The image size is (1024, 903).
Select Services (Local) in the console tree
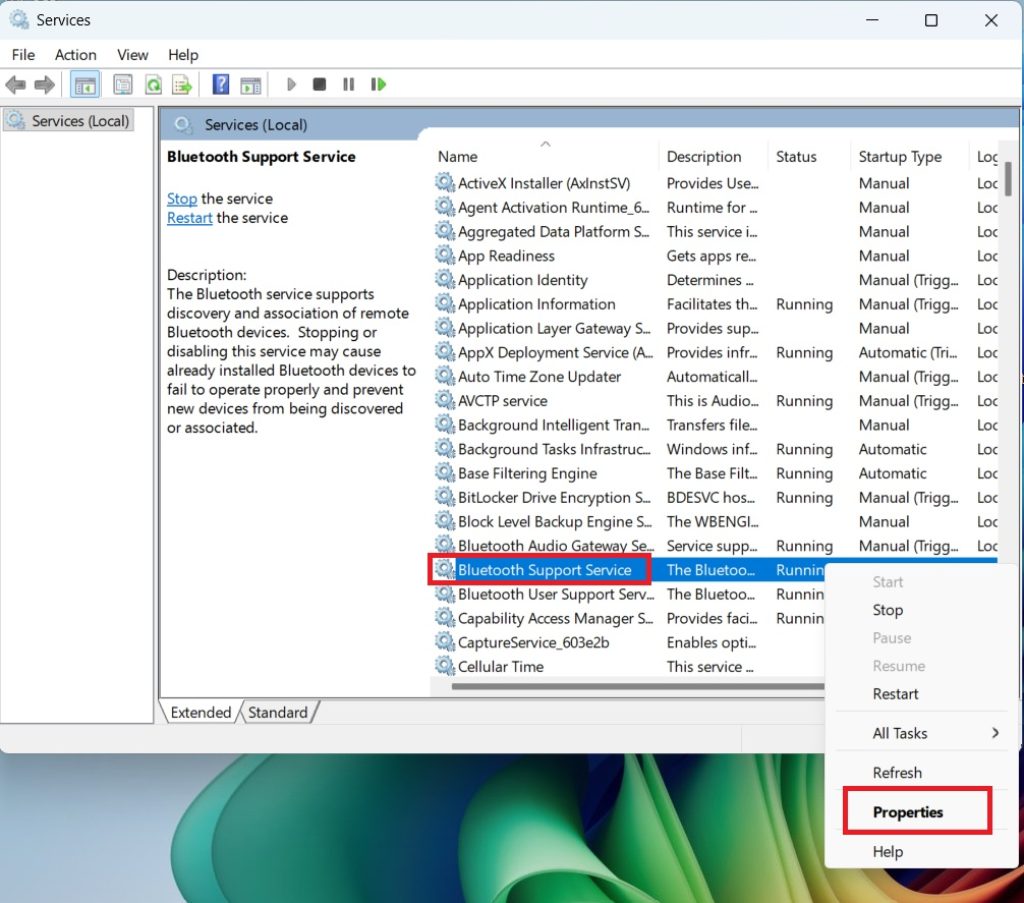69,121
